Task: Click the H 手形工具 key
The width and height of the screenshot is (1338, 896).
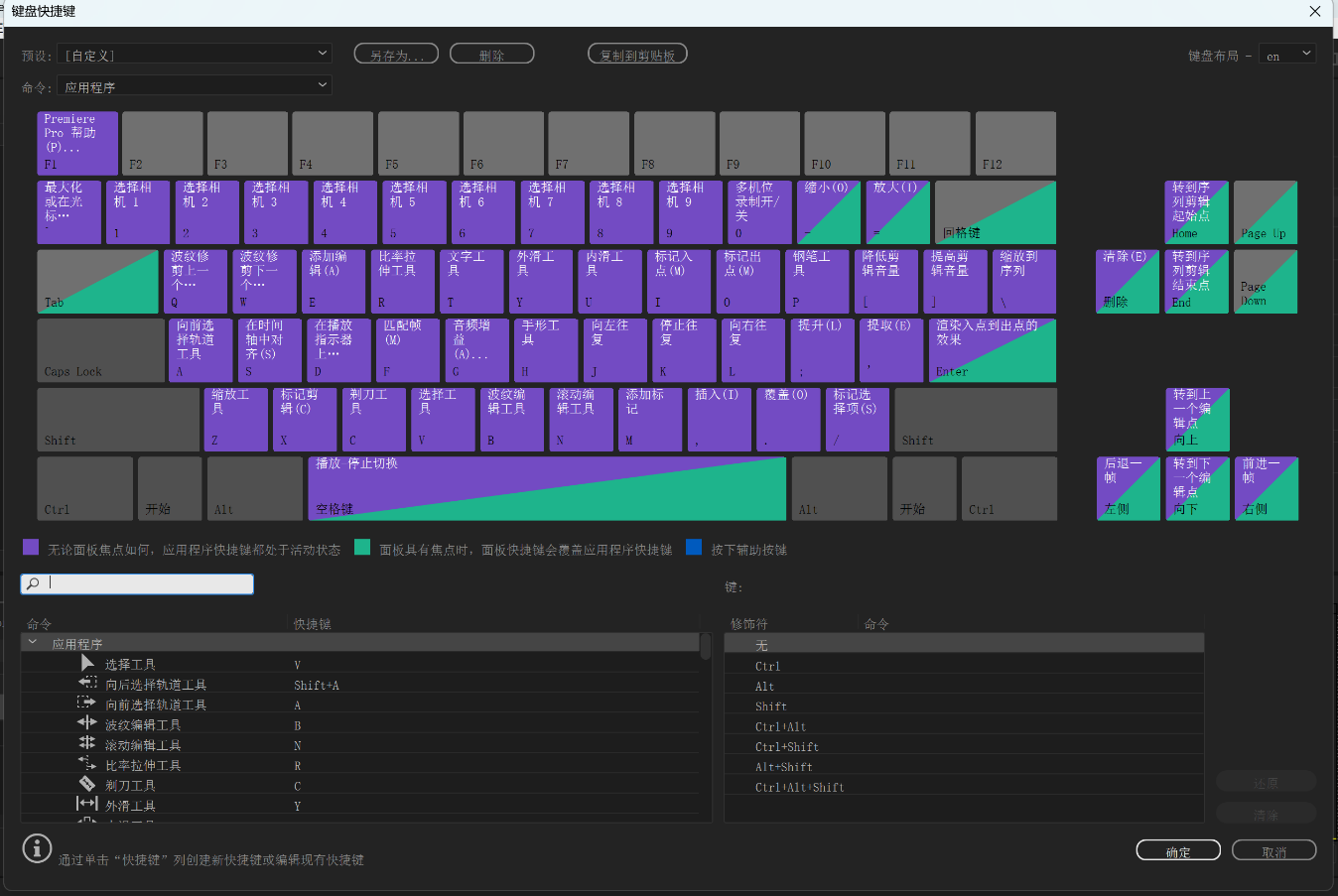Action: (x=546, y=350)
